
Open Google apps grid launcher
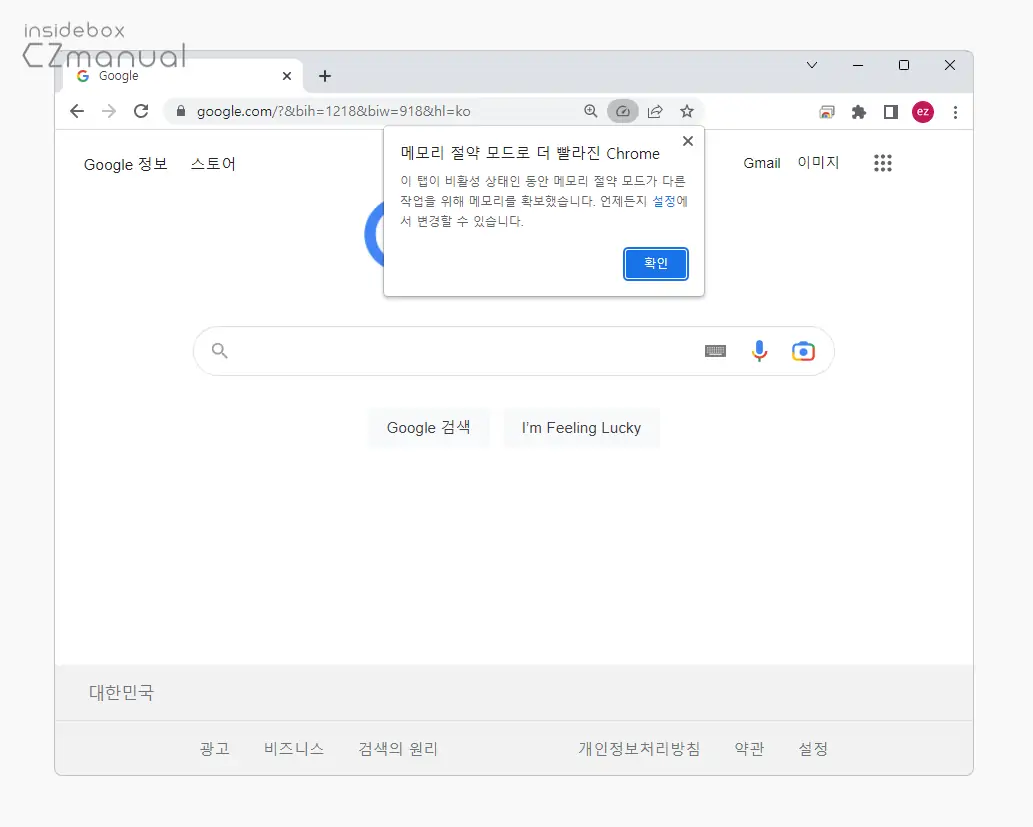[883, 163]
